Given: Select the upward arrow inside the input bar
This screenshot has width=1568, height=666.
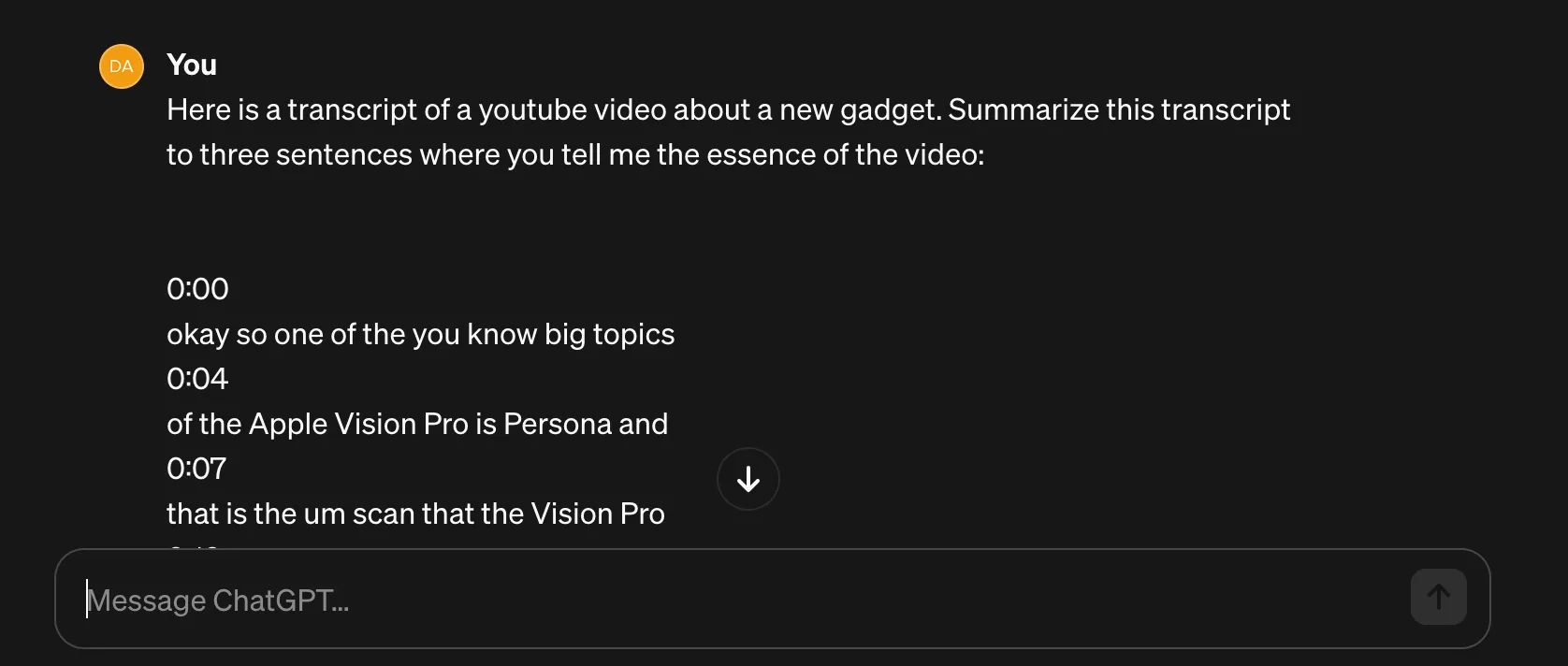Looking at the screenshot, I should (1438, 597).
